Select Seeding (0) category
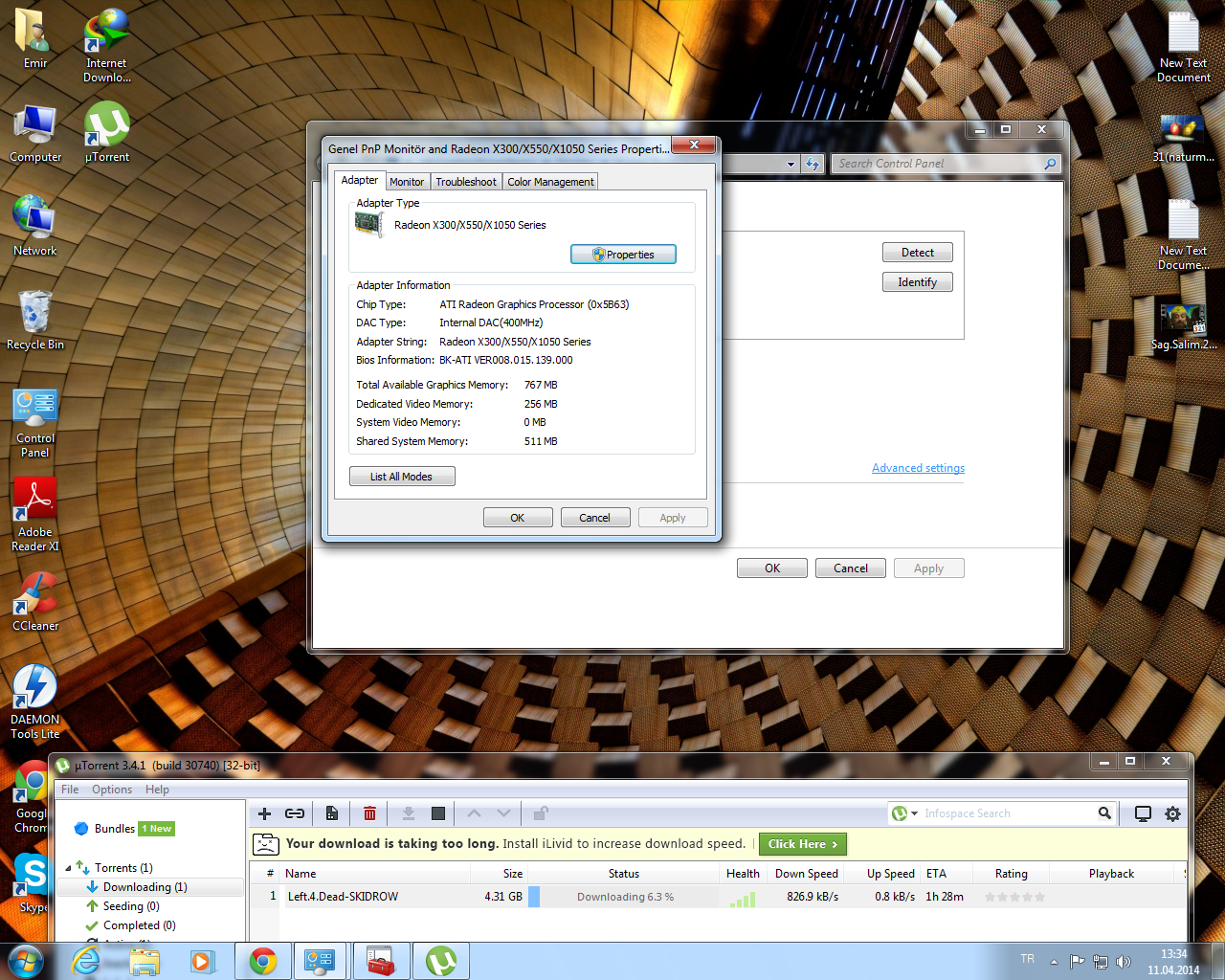Image resolution: width=1225 pixels, height=980 pixels. tap(131, 906)
